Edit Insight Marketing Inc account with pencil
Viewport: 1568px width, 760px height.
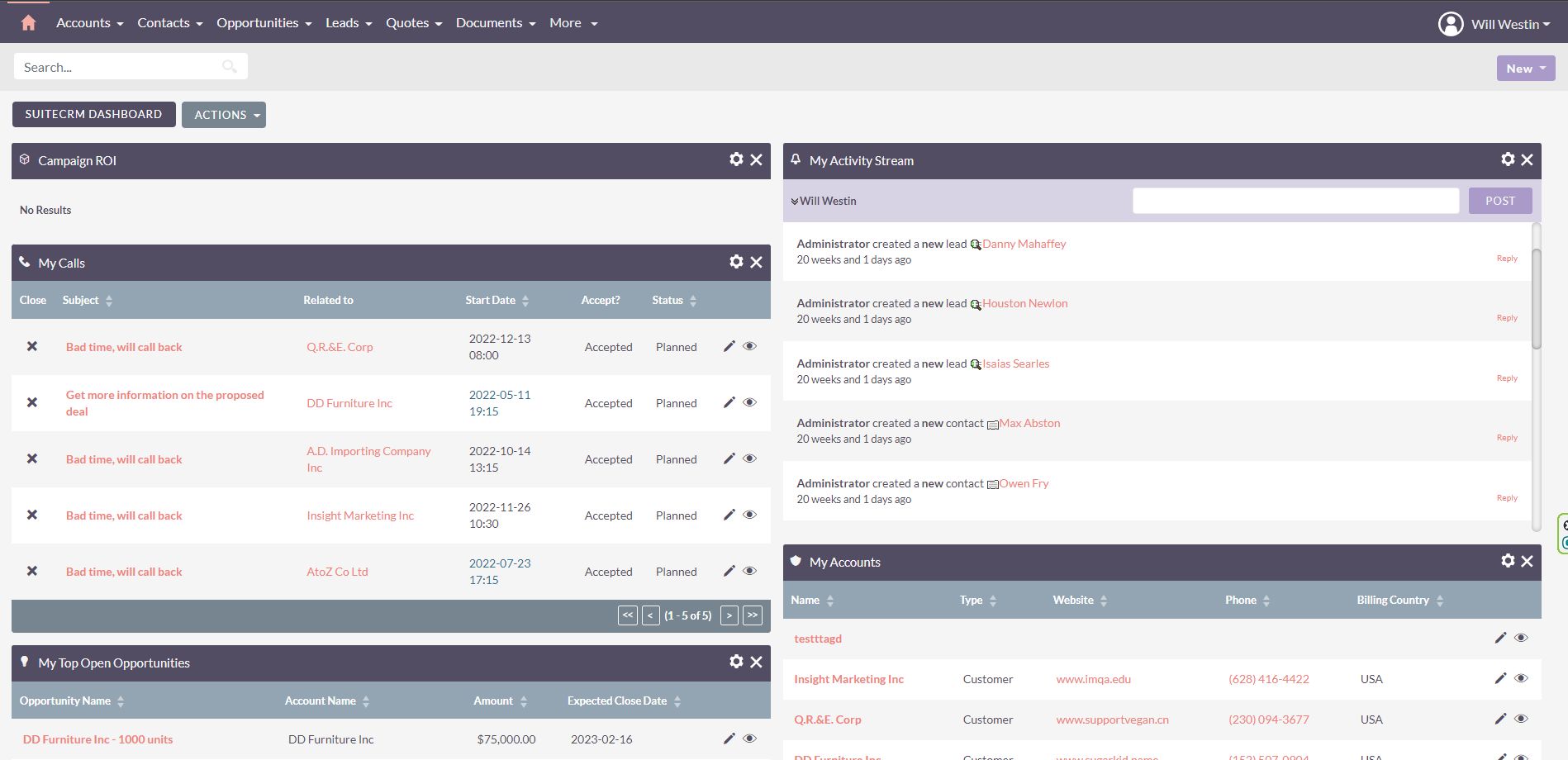click(x=1500, y=678)
